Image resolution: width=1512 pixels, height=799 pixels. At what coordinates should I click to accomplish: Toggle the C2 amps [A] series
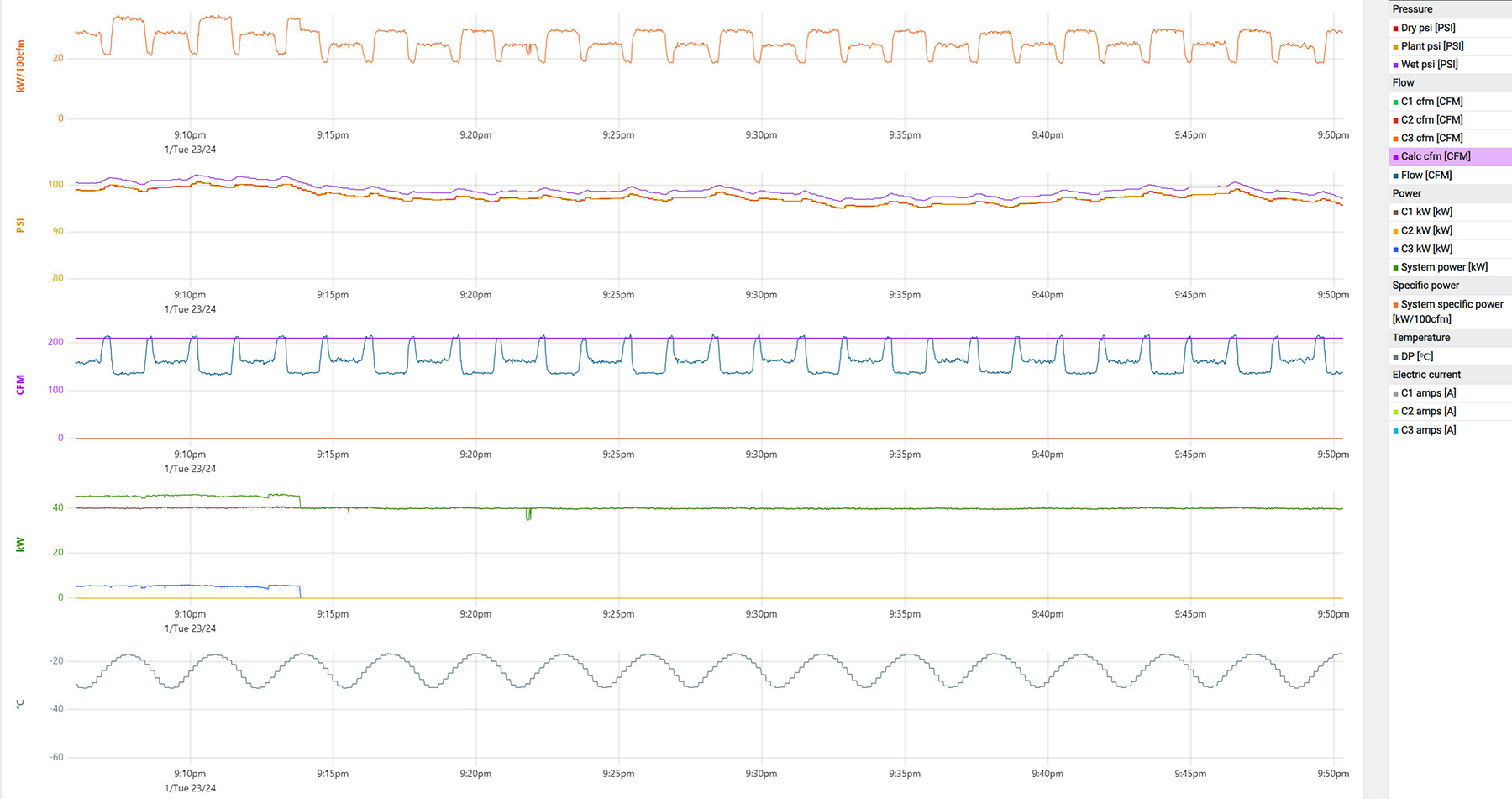tap(1450, 412)
